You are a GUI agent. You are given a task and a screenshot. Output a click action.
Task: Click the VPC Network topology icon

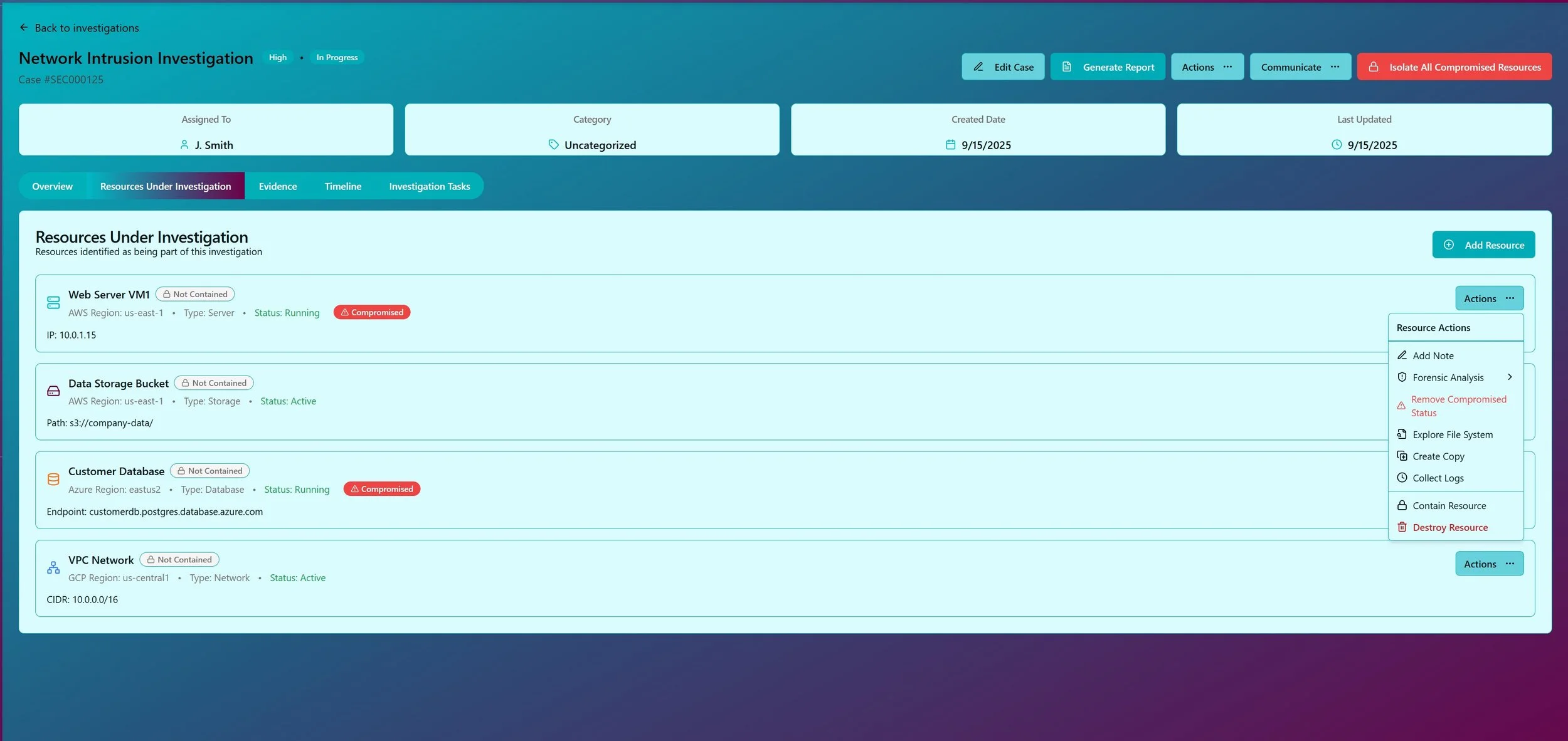[53, 568]
